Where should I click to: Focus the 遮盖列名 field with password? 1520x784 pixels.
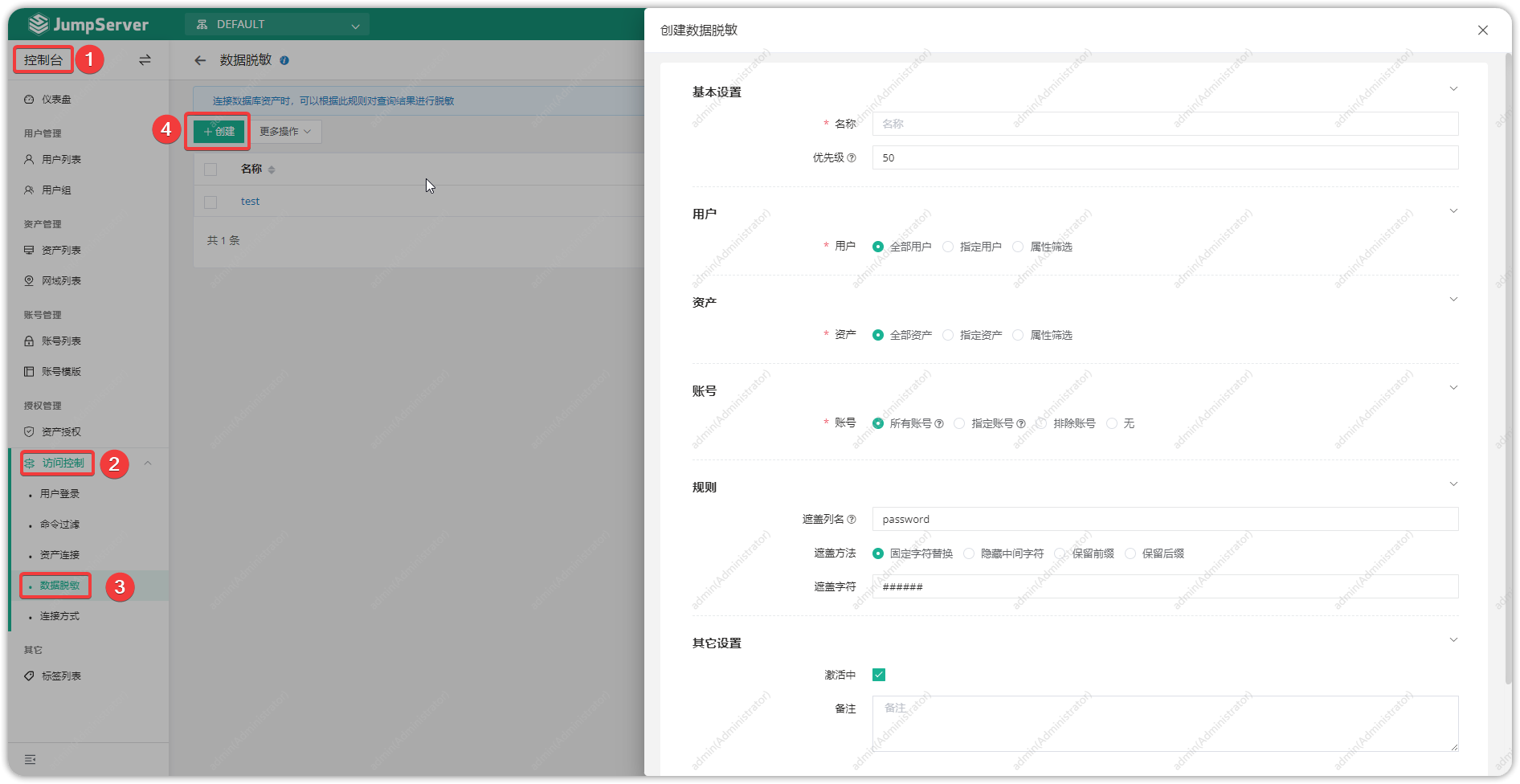coord(1165,519)
